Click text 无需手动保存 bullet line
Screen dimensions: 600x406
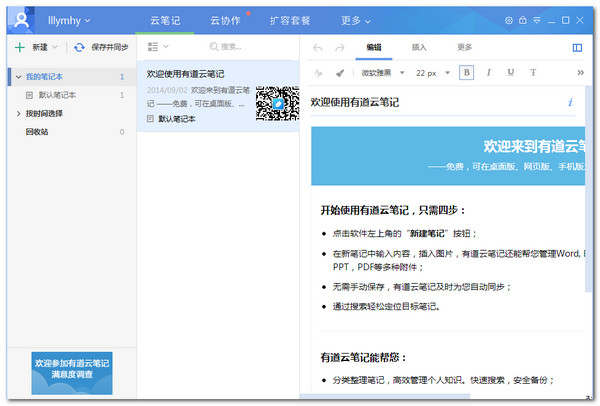pyautogui.click(x=422, y=287)
